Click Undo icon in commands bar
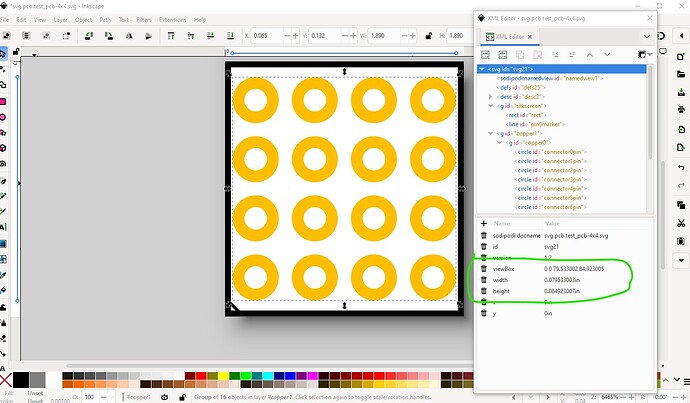This screenshot has width=690, height=403. [x=681, y=168]
